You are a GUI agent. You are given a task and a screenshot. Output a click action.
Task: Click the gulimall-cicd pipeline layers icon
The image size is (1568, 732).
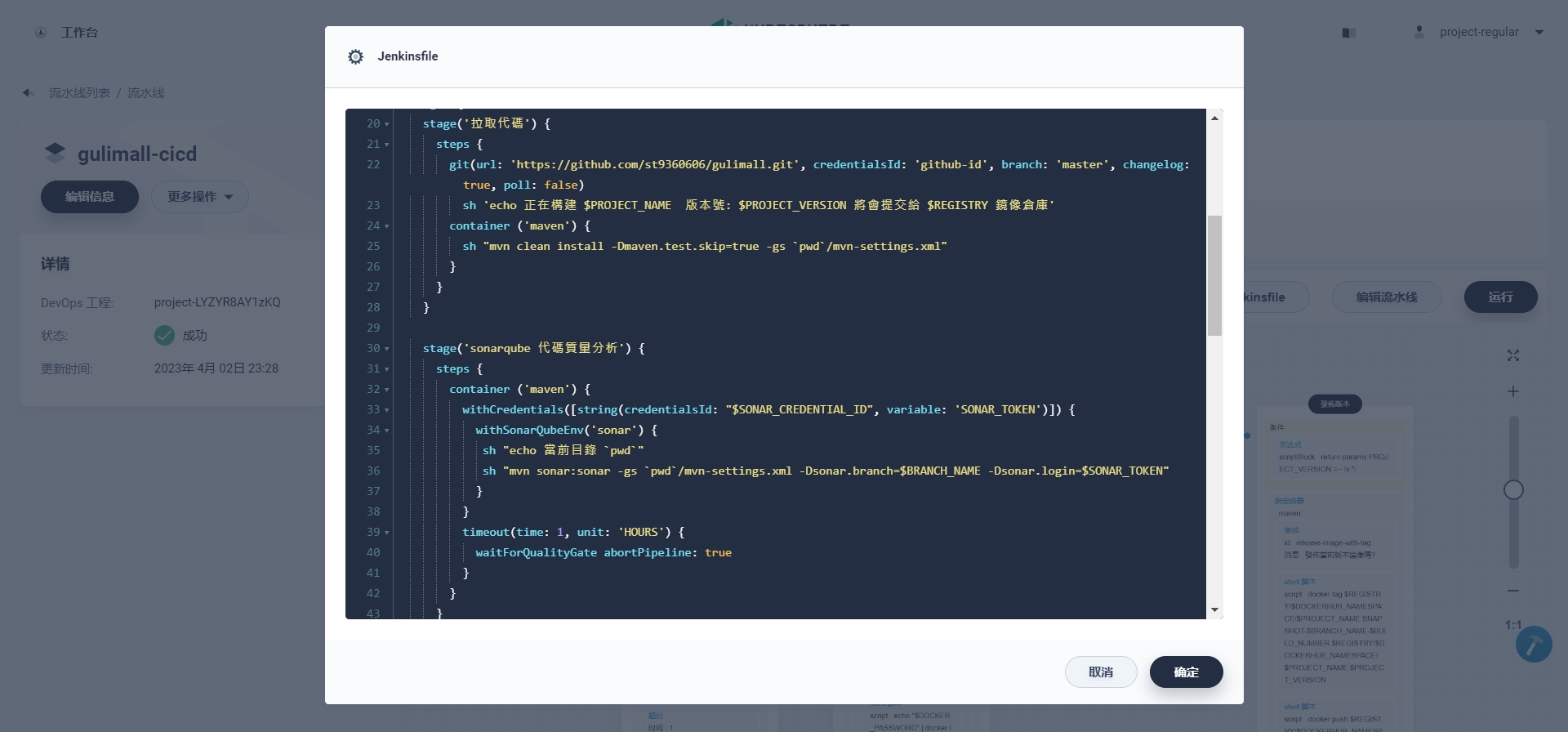55,153
